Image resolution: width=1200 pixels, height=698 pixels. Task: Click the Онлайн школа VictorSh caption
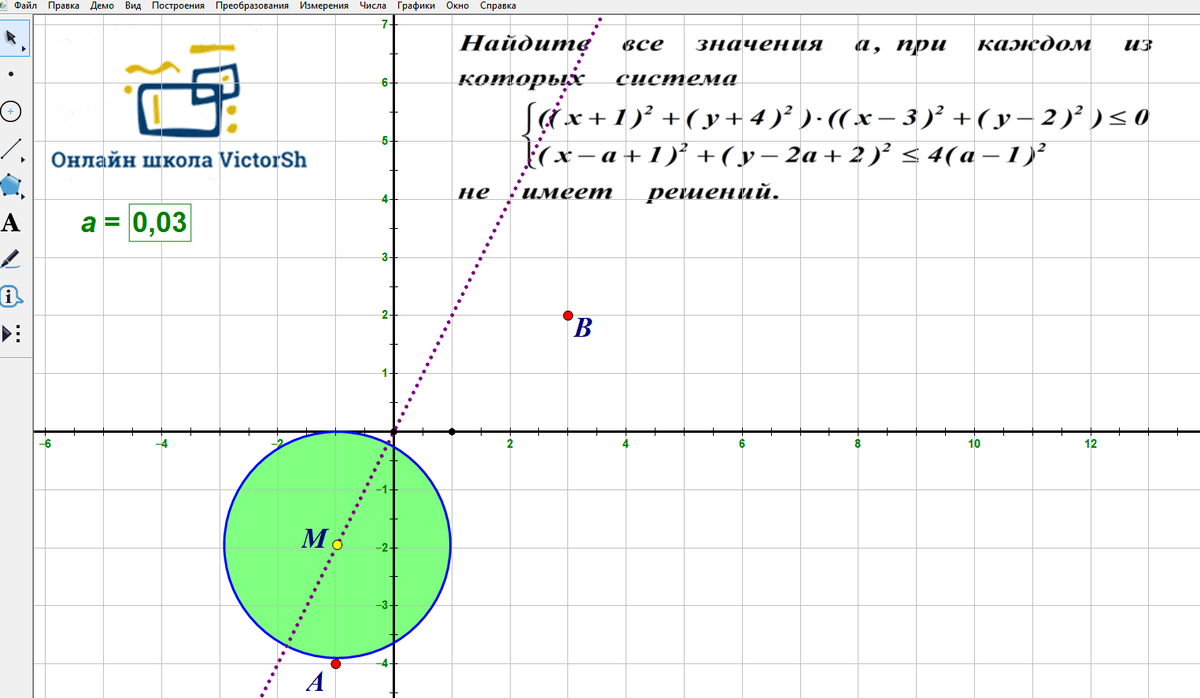pyautogui.click(x=179, y=159)
